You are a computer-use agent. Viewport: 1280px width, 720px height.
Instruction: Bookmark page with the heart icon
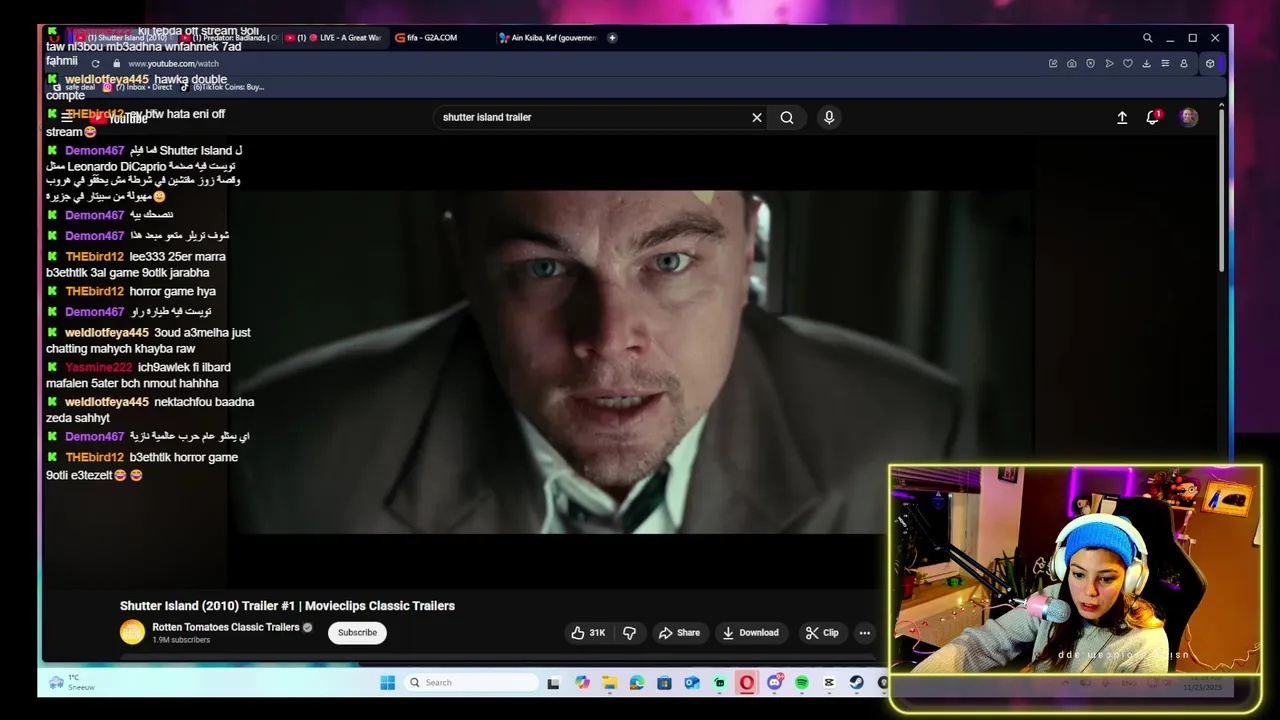click(1128, 63)
